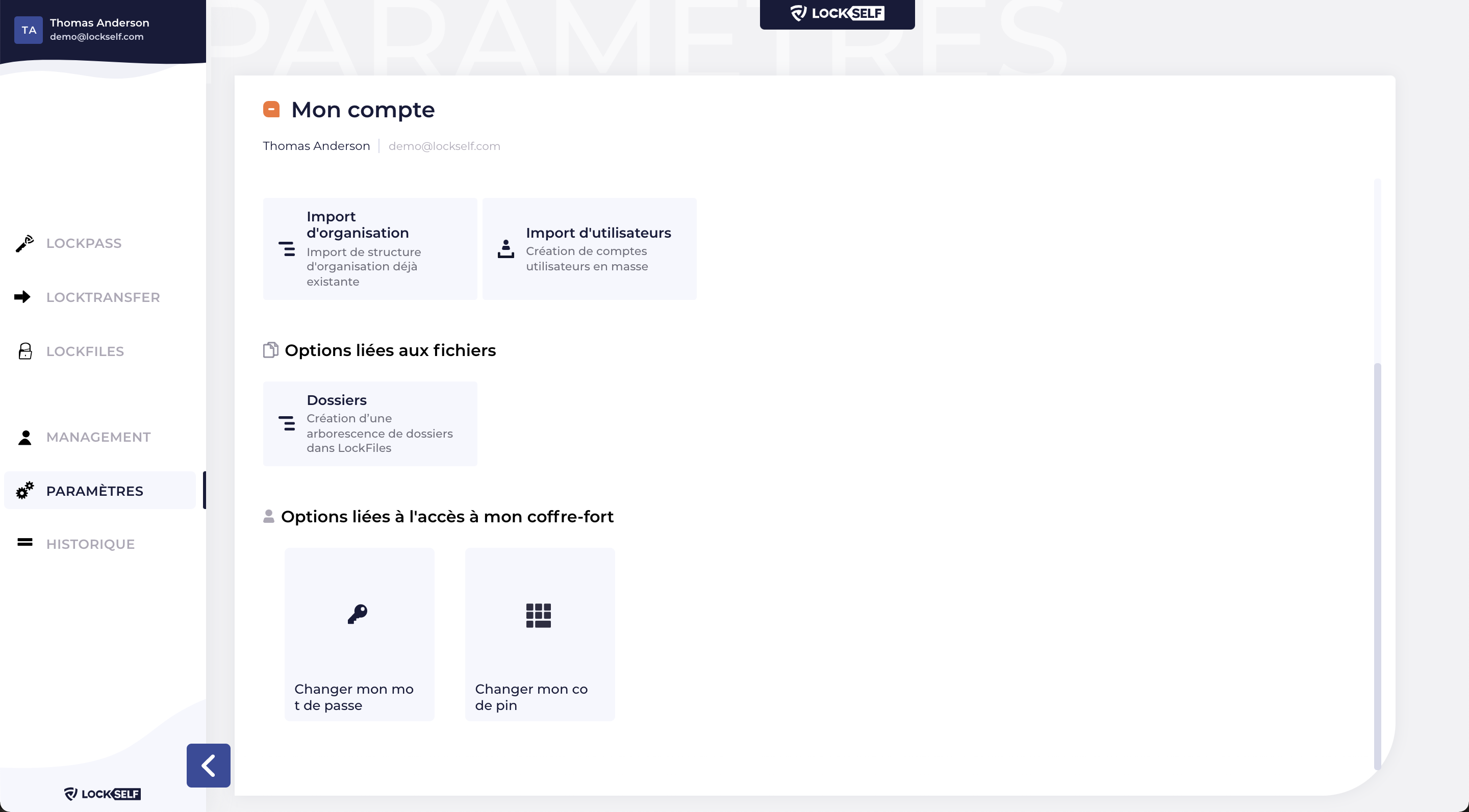
Task: Click the LockSelf logo at sidebar bottom
Action: tap(102, 794)
